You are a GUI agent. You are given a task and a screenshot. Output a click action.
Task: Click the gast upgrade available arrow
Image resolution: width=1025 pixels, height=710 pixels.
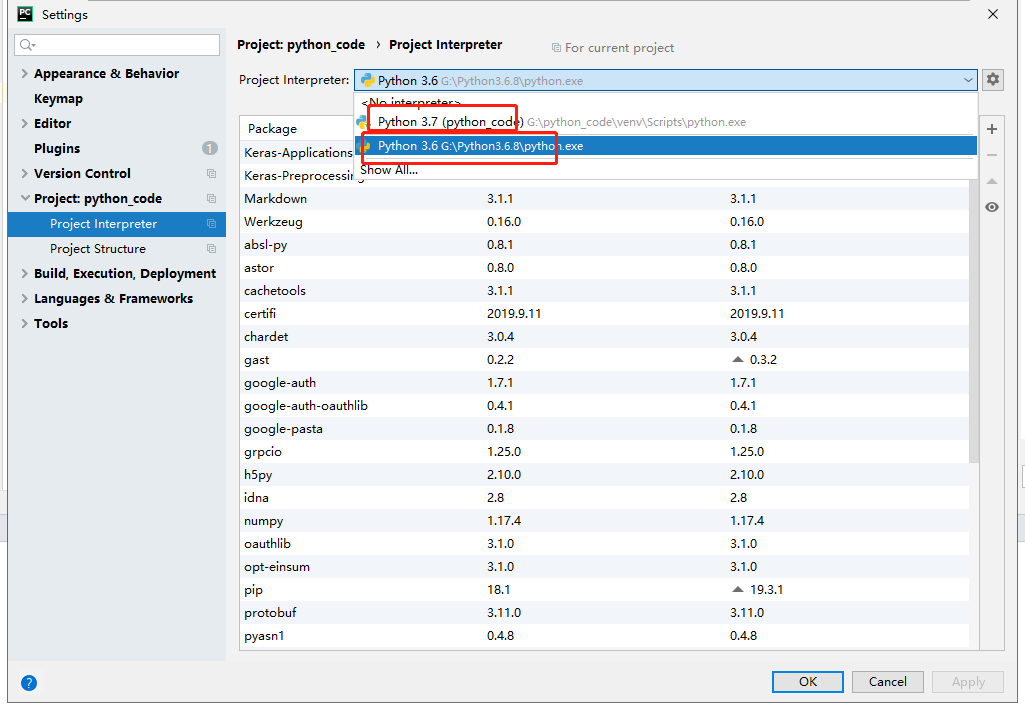(738, 359)
